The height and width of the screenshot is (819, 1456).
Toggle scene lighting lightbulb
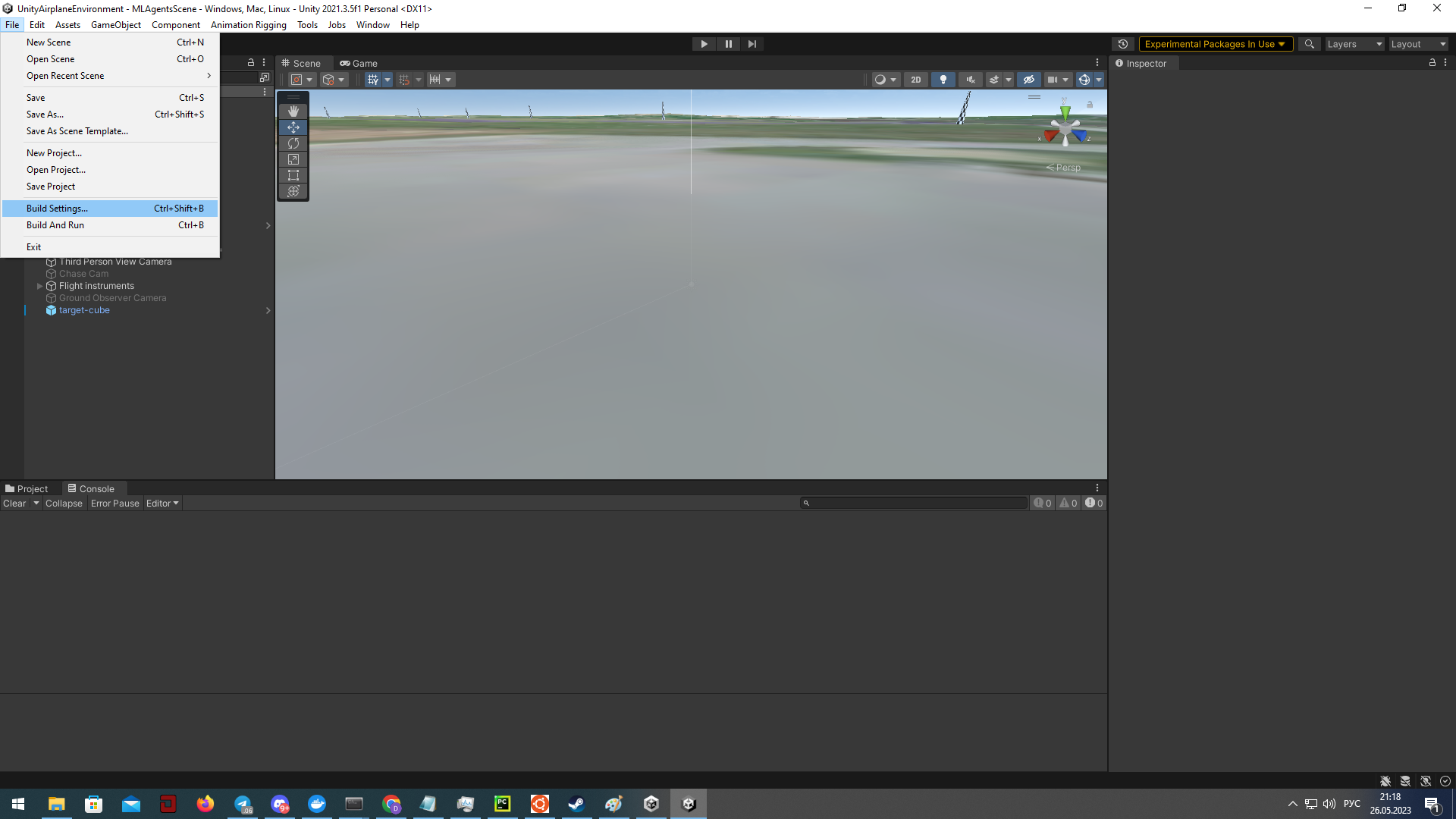pos(943,80)
